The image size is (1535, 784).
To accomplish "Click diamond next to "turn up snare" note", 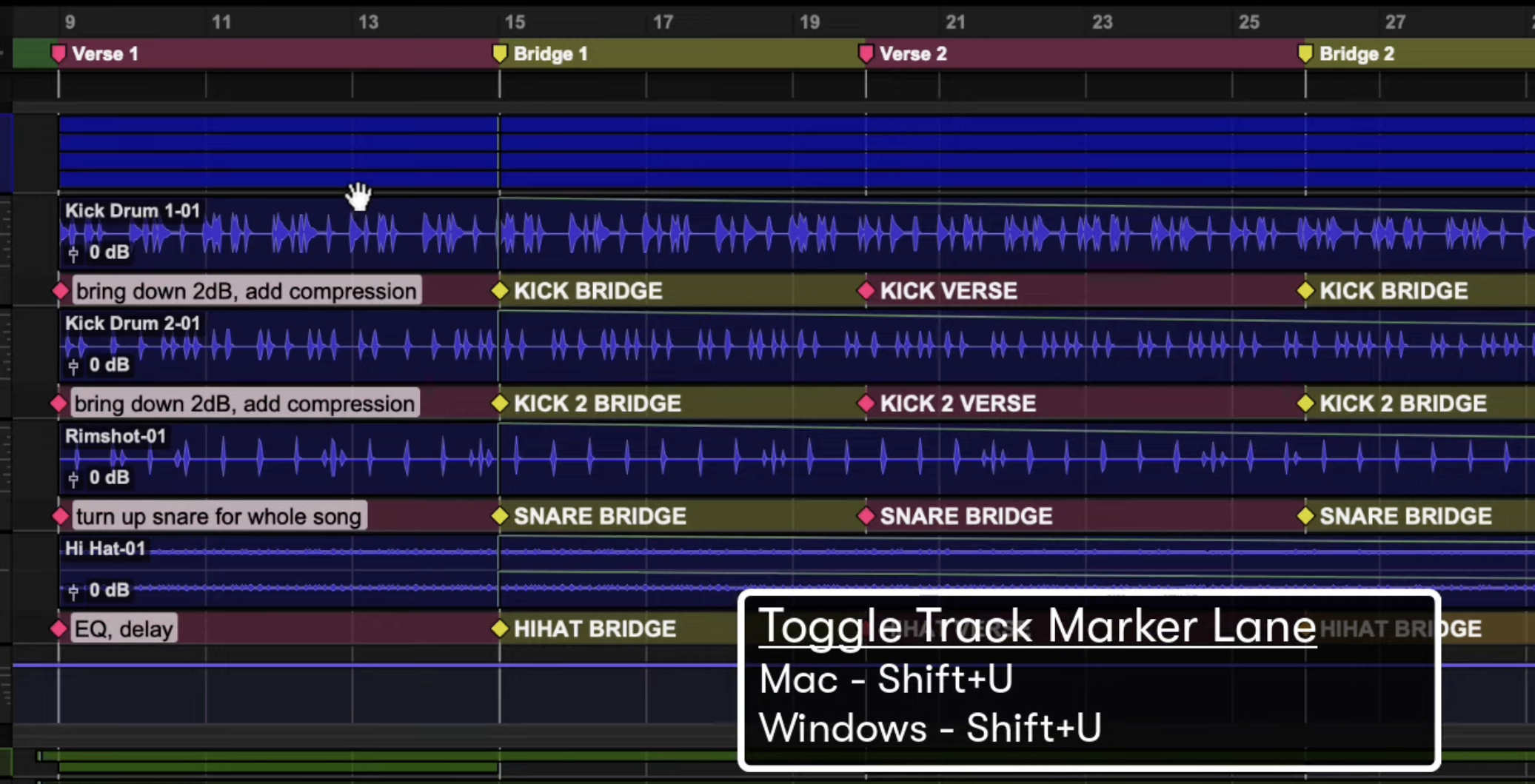I will 60,517.
